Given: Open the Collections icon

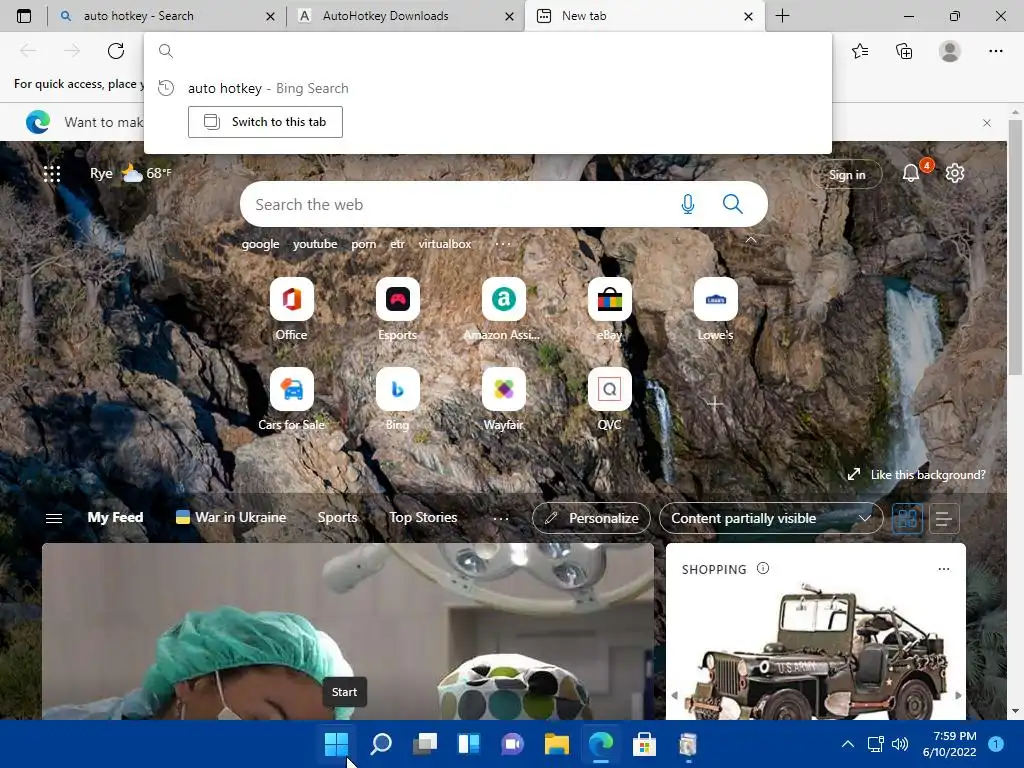Looking at the screenshot, I should (x=904, y=51).
